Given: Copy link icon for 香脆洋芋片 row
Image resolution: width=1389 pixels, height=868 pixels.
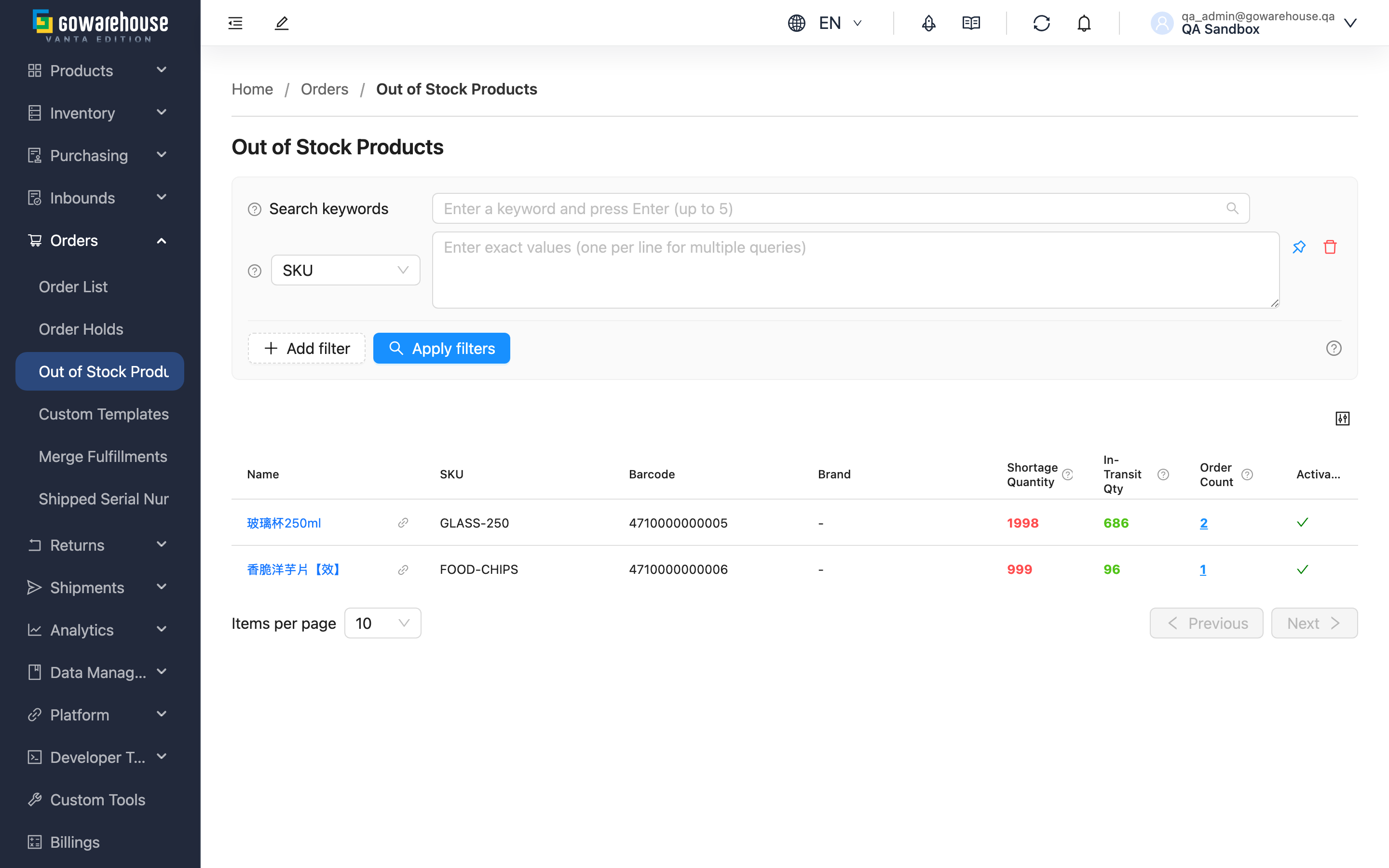Looking at the screenshot, I should [x=403, y=570].
